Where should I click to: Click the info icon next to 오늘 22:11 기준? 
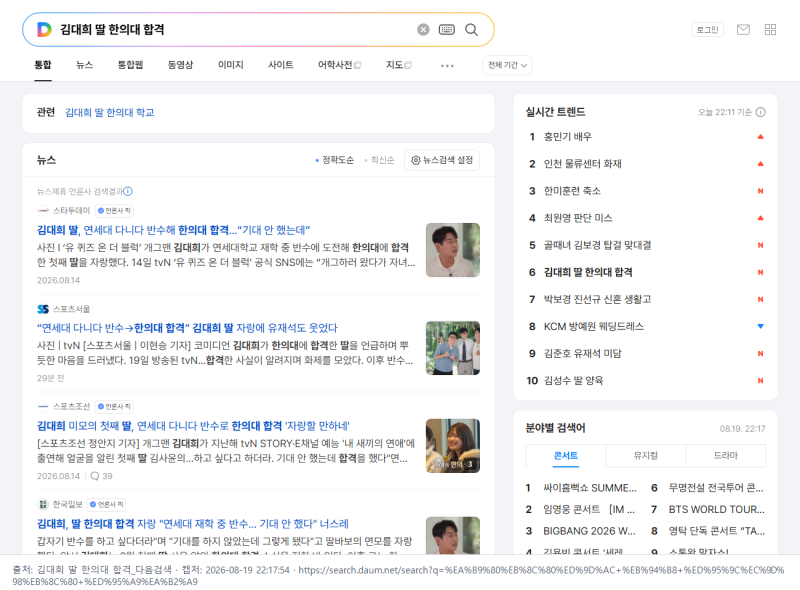[x=760, y=112]
